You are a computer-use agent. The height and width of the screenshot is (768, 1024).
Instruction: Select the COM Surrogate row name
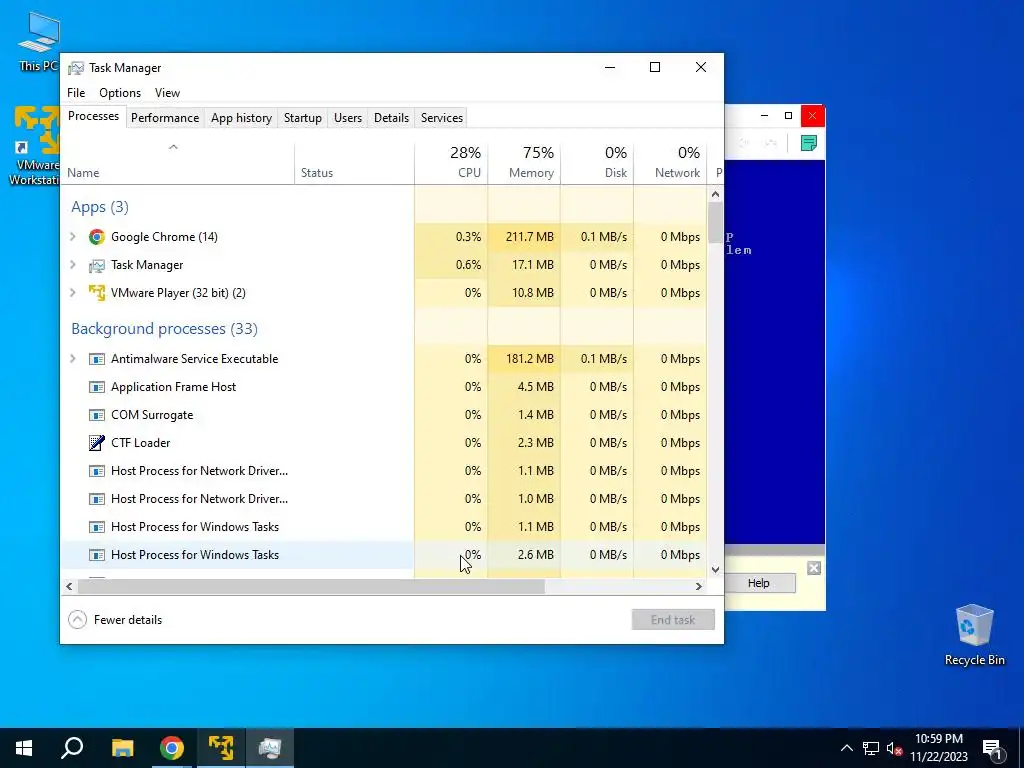click(x=152, y=415)
